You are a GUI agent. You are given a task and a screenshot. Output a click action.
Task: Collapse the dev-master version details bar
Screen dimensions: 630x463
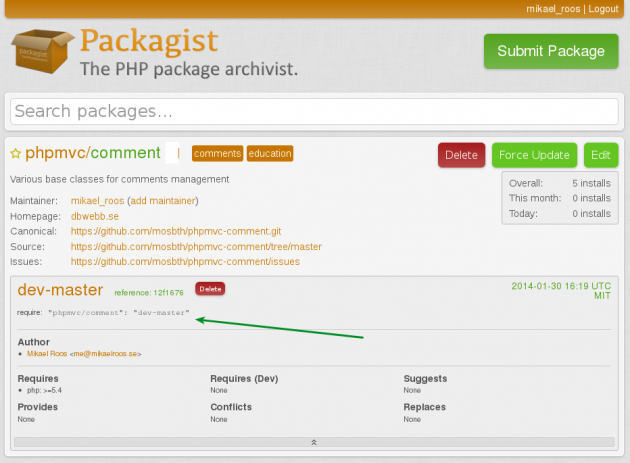(314, 442)
